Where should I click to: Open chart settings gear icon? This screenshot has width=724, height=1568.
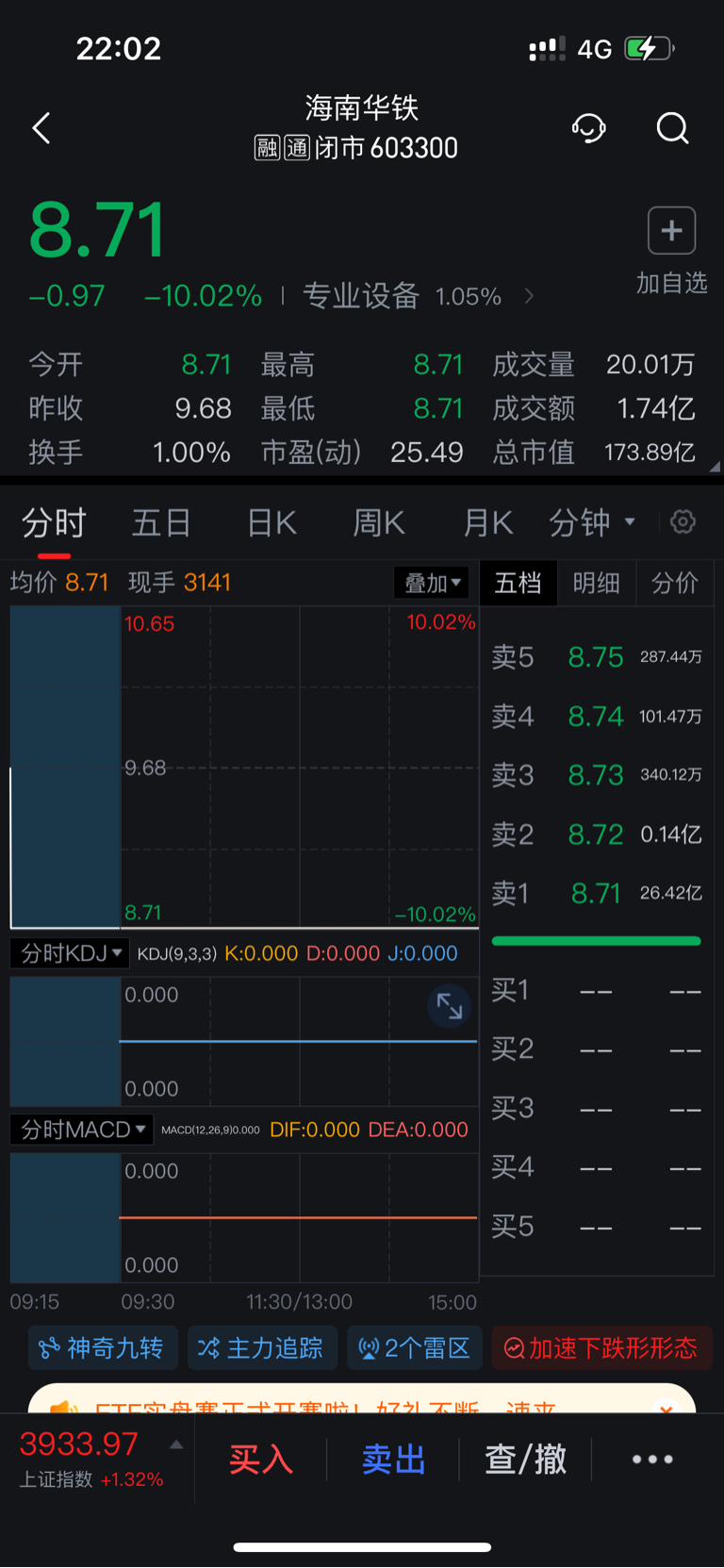pyautogui.click(x=683, y=521)
